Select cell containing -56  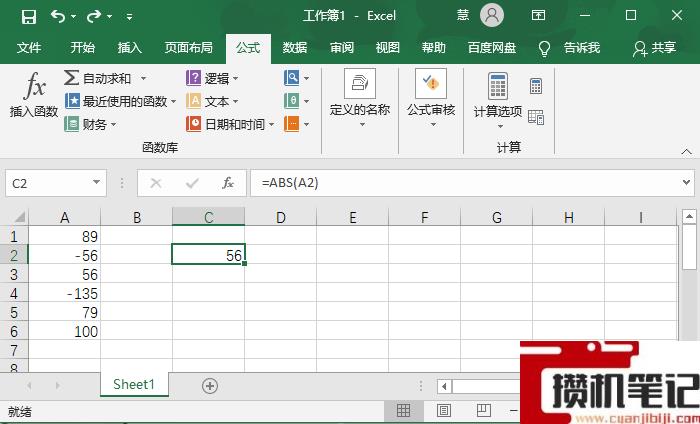[x=65, y=255]
